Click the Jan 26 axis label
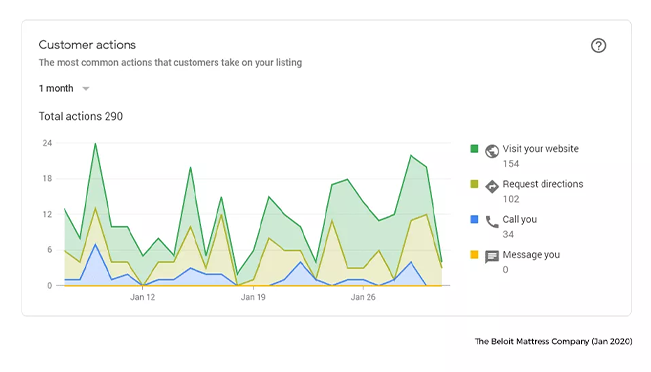This screenshot has height=372, width=651. point(363,297)
